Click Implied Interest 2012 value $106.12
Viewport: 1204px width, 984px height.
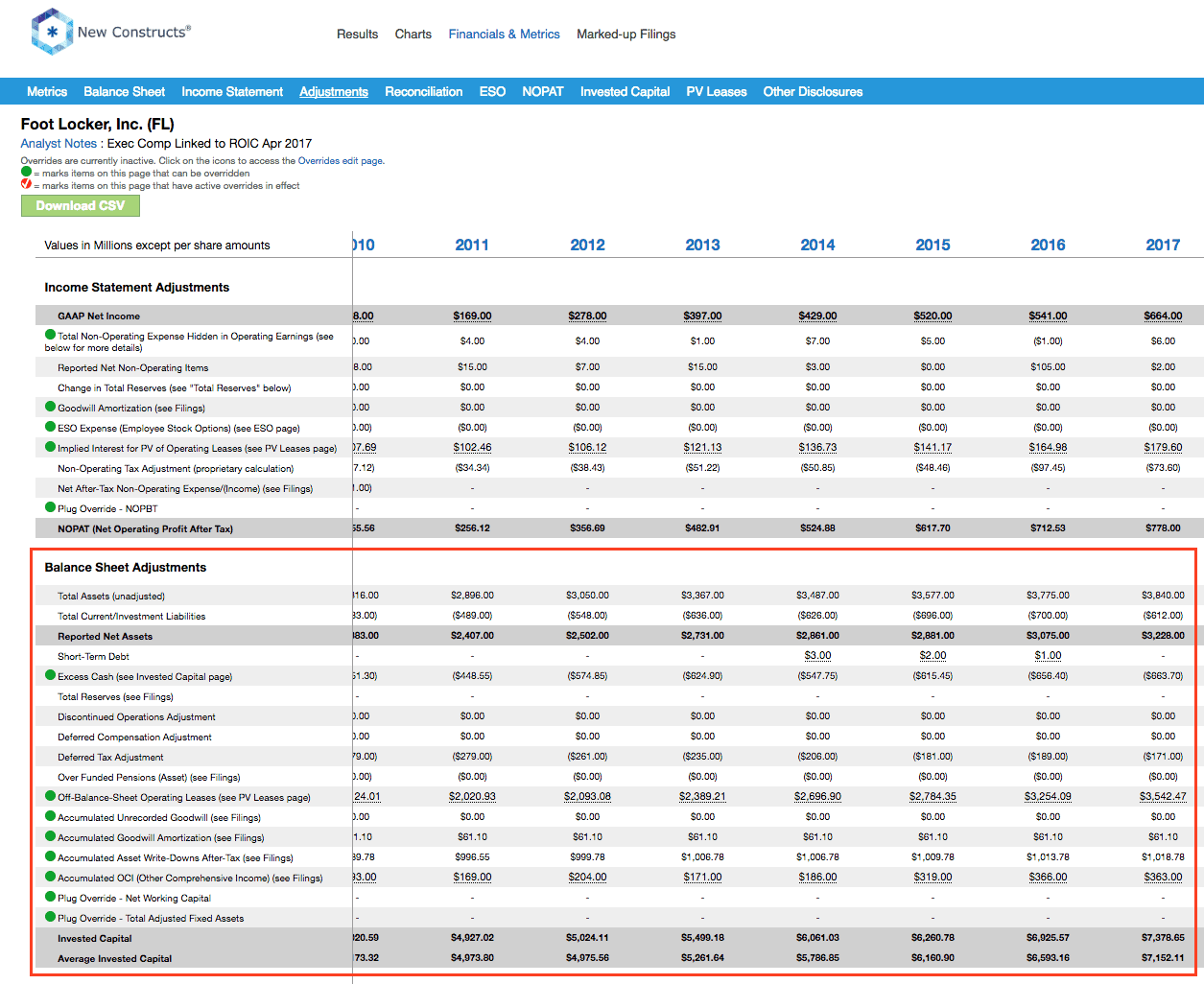tap(588, 448)
